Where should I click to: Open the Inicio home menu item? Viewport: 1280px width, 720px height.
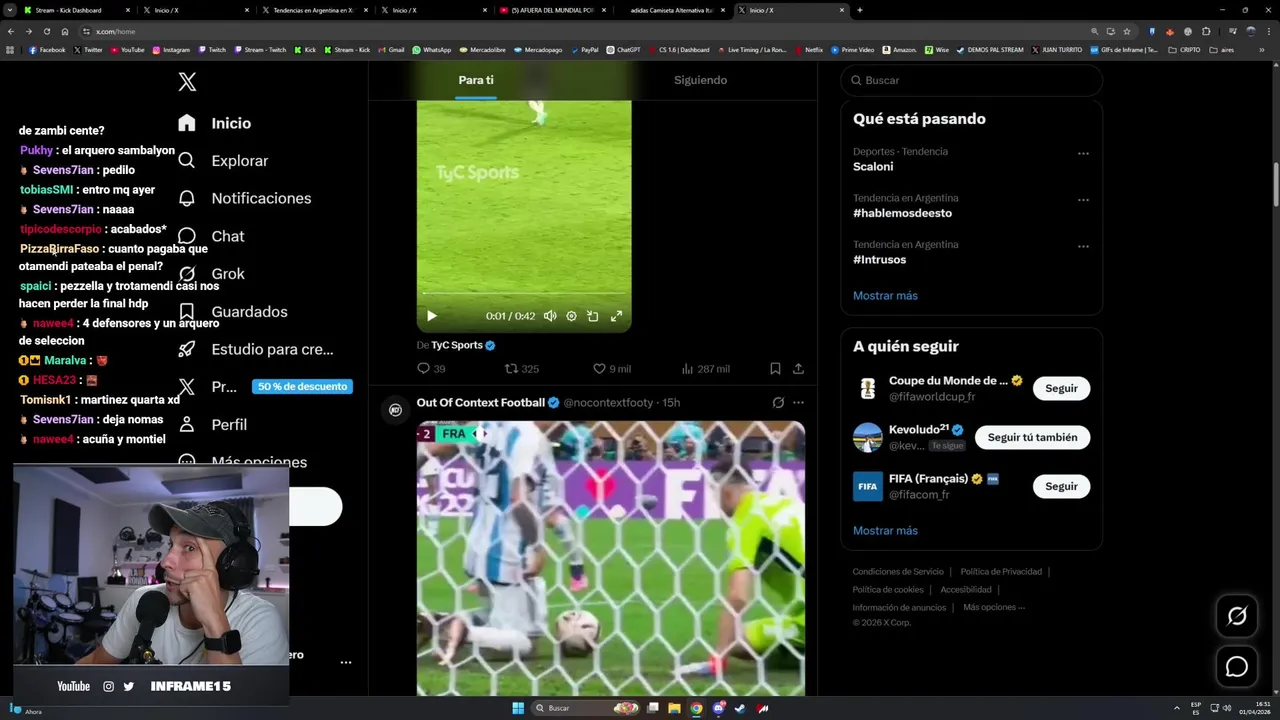[x=215, y=123]
